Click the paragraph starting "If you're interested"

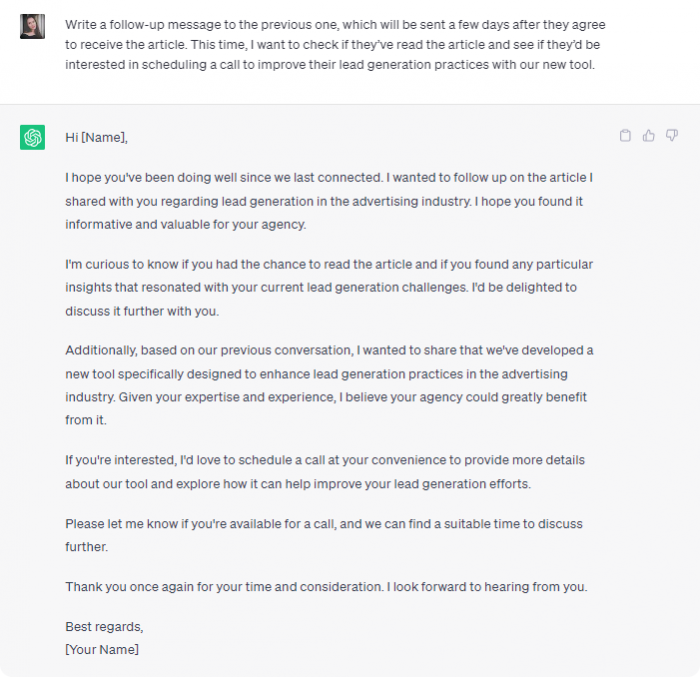[325, 472]
